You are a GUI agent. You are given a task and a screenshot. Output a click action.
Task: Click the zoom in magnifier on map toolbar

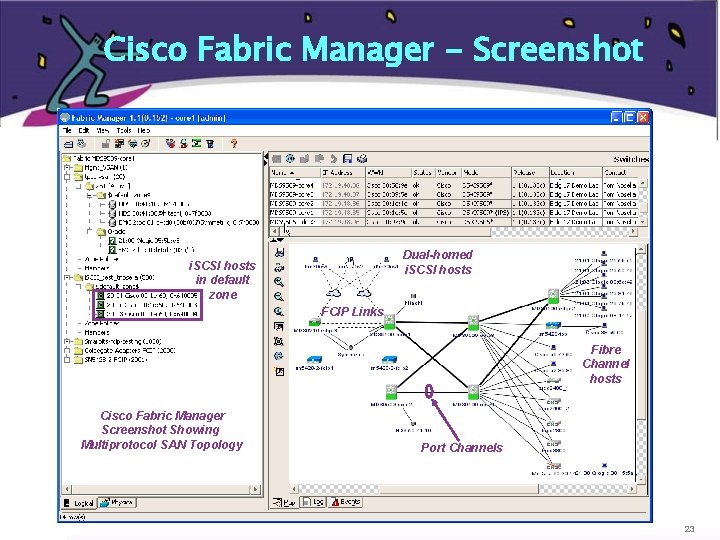(x=279, y=282)
